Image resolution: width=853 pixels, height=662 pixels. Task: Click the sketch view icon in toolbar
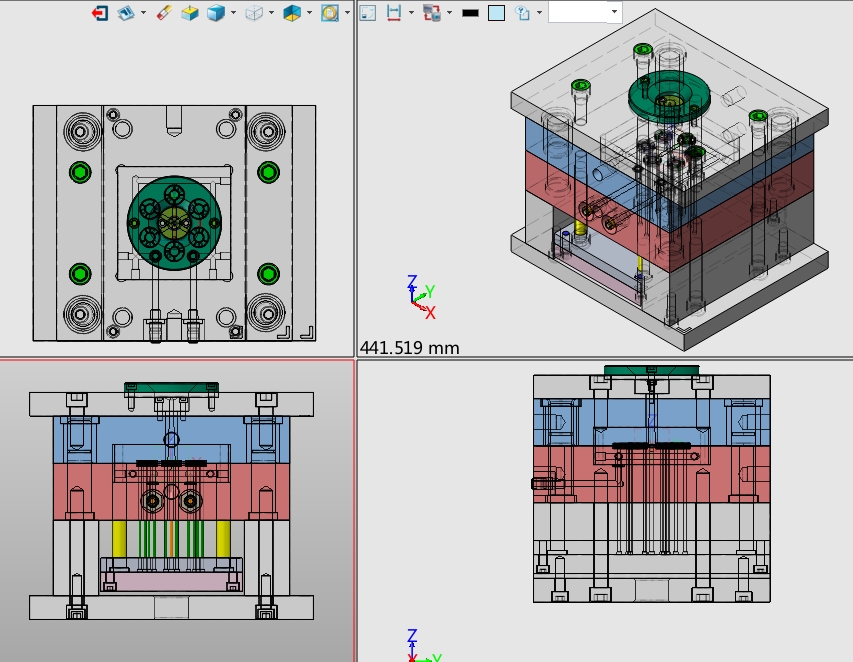pyautogui.click(x=126, y=13)
